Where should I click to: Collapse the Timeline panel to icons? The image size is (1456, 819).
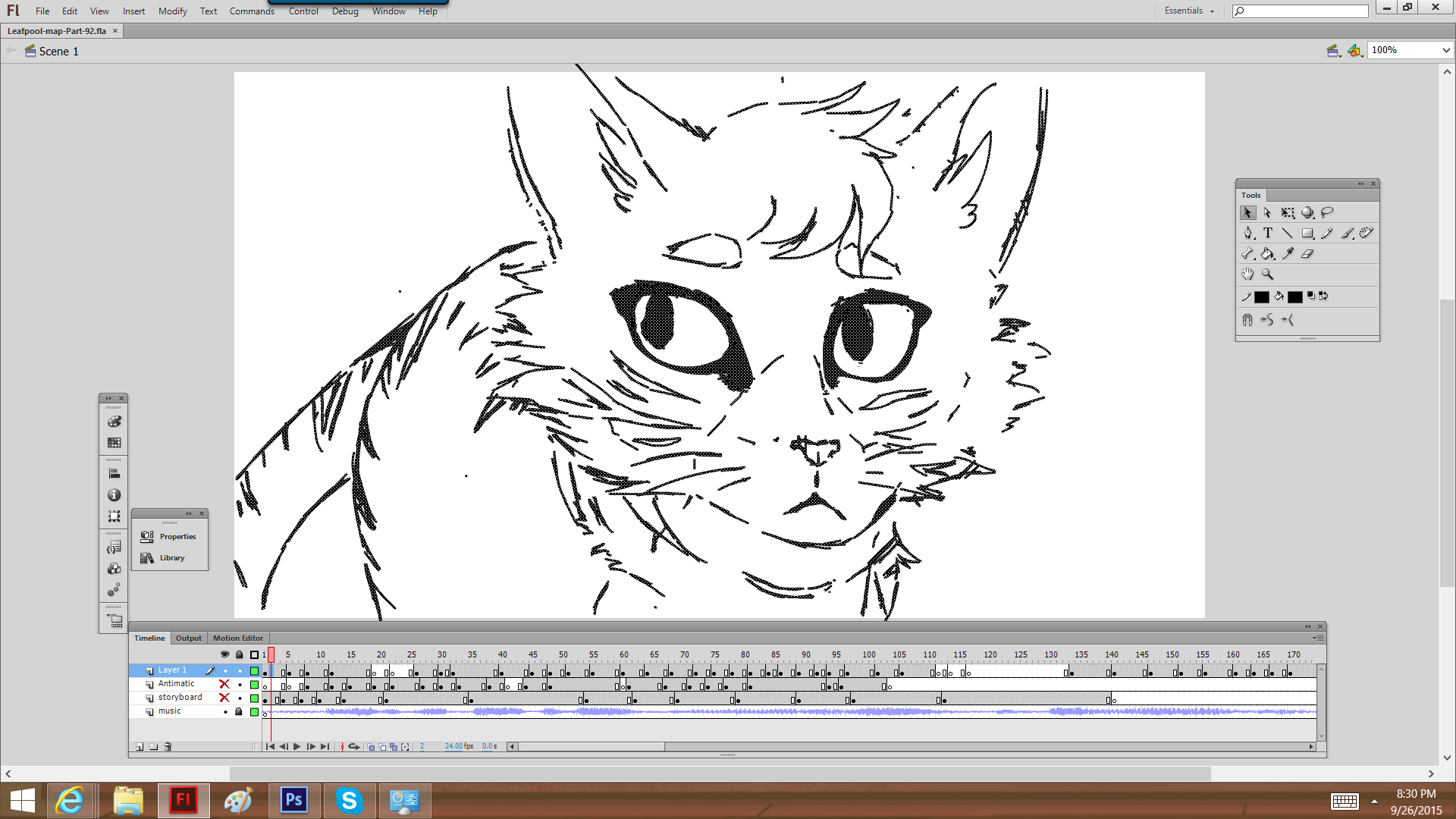[1307, 626]
